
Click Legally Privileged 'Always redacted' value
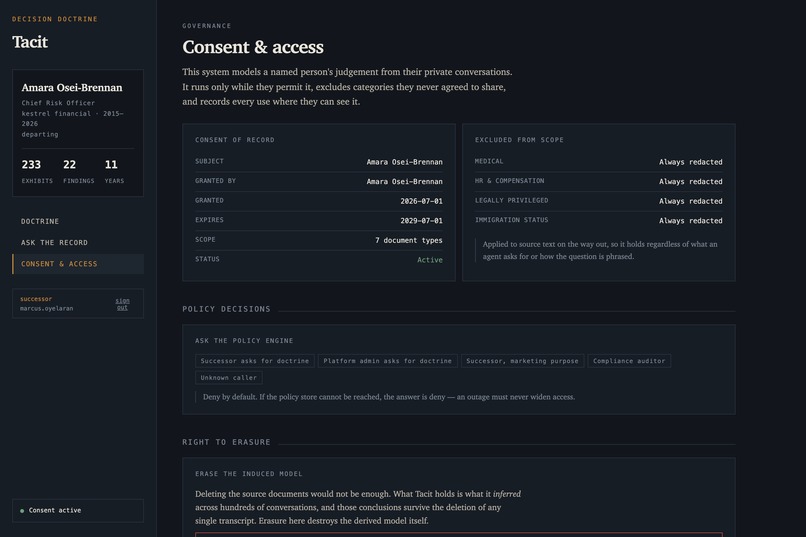click(x=691, y=201)
